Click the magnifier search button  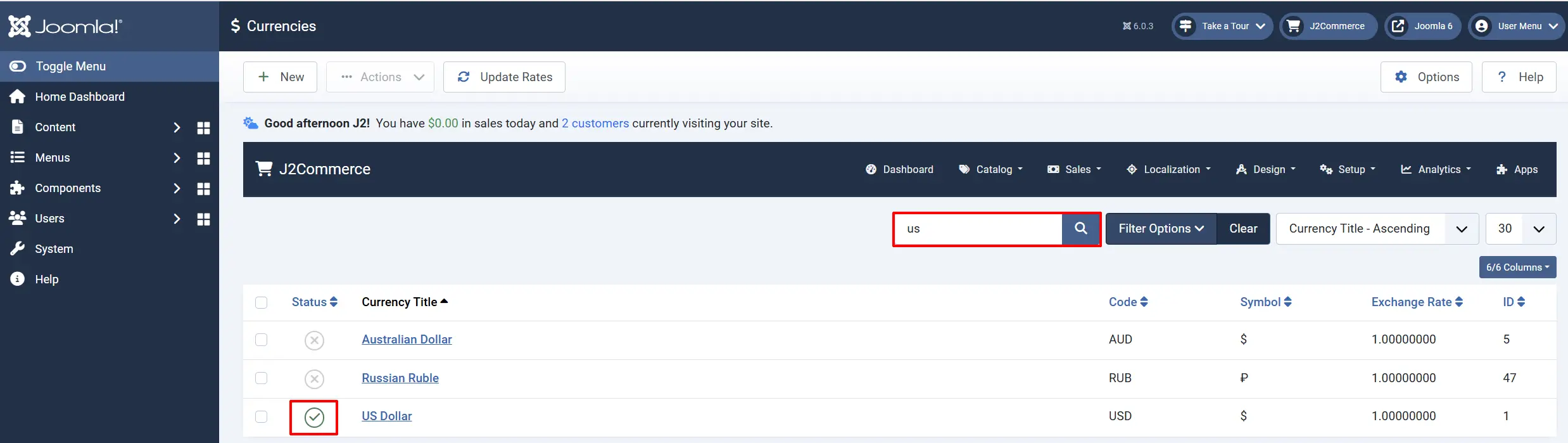tap(1081, 229)
